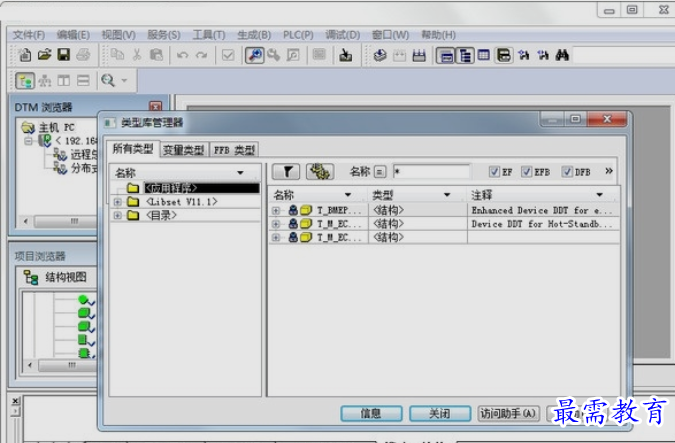
Task: Click the name filter input field
Action: pyautogui.click(x=431, y=172)
